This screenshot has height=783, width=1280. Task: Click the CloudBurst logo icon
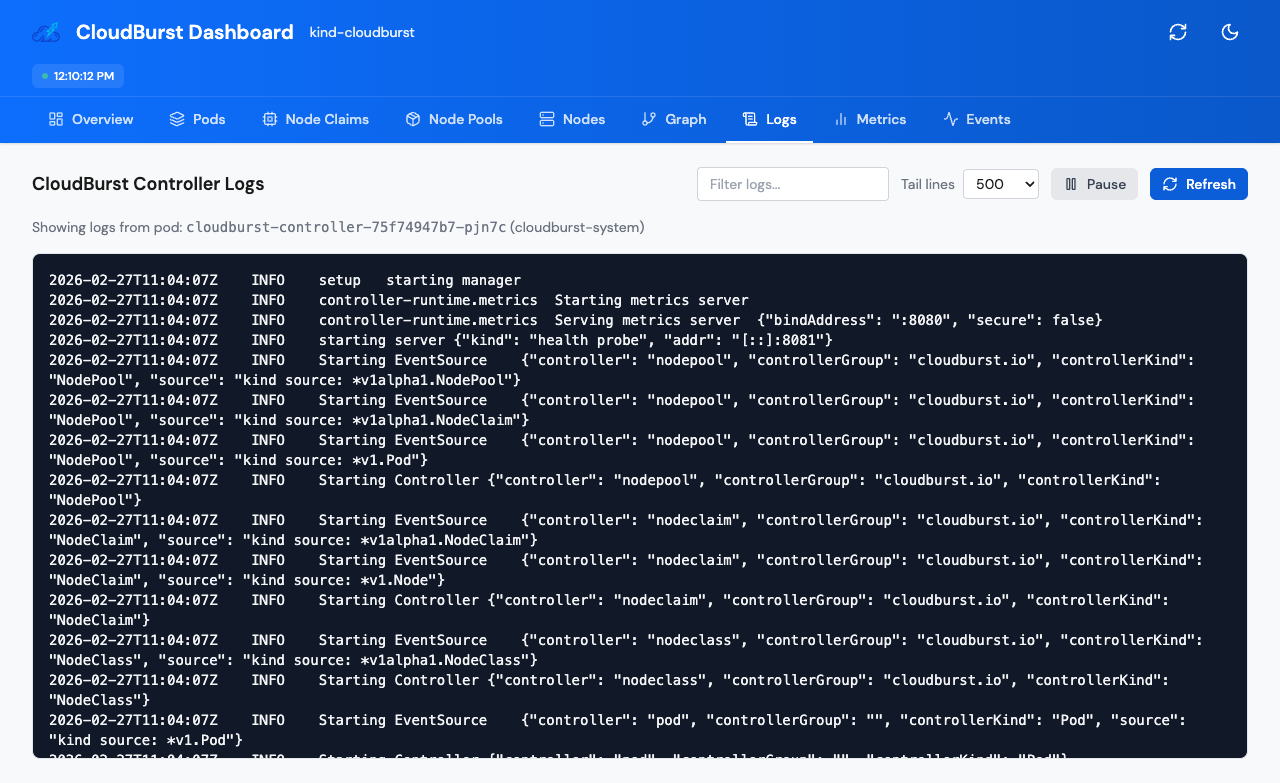click(x=44, y=32)
